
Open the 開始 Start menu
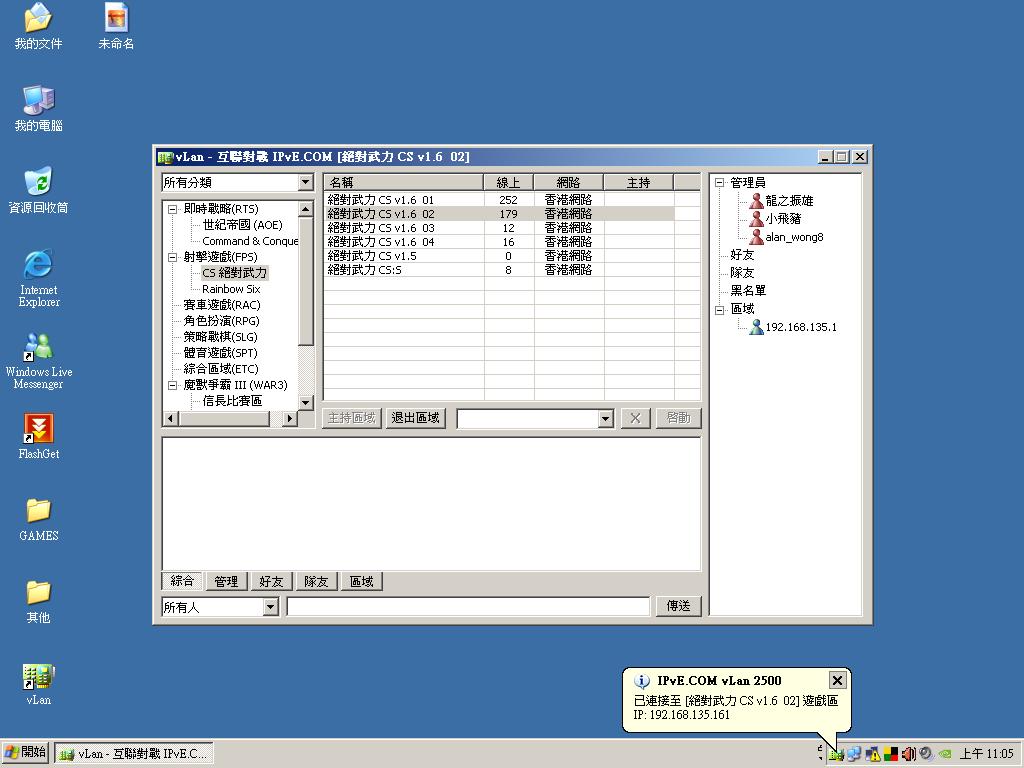pyautogui.click(x=25, y=753)
